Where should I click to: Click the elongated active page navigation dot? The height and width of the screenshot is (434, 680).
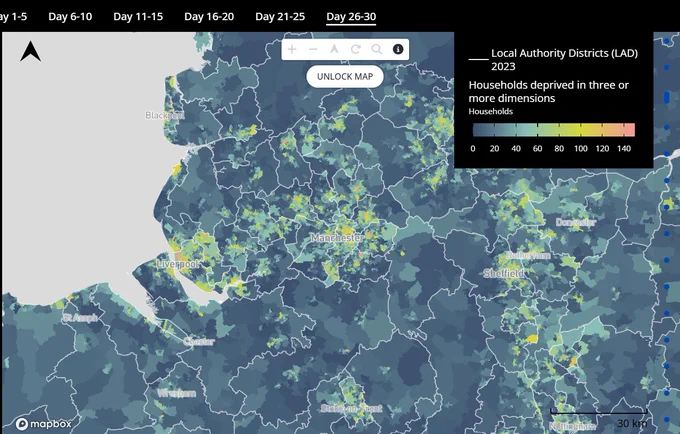[x=667, y=97]
